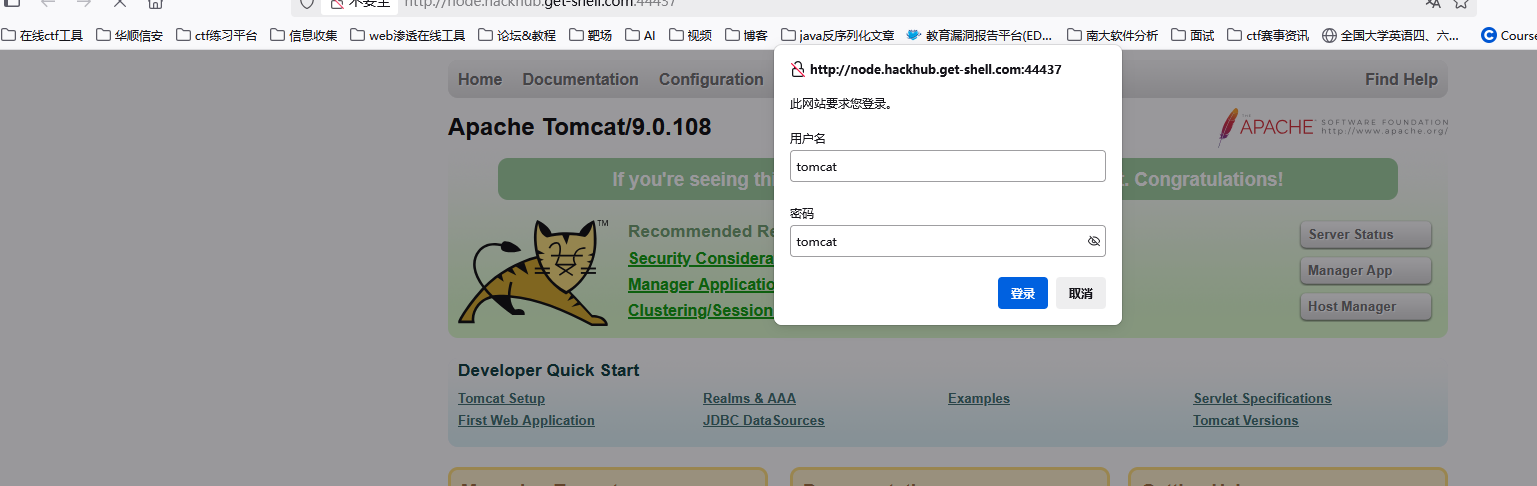
Task: Open the 在线ctf工具 bookmark folder
Action: pos(42,35)
